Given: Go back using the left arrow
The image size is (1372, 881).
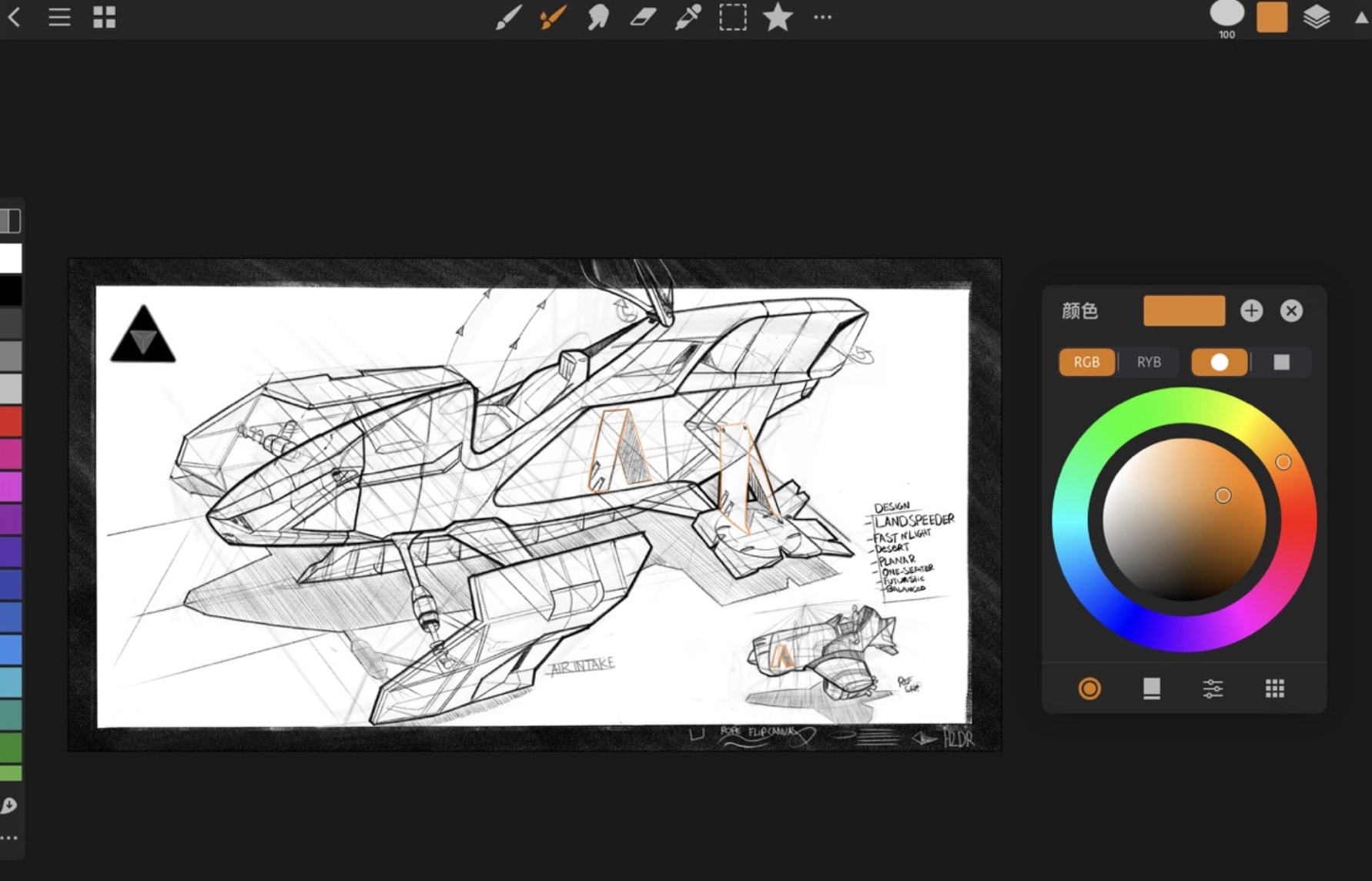Looking at the screenshot, I should click(x=15, y=17).
